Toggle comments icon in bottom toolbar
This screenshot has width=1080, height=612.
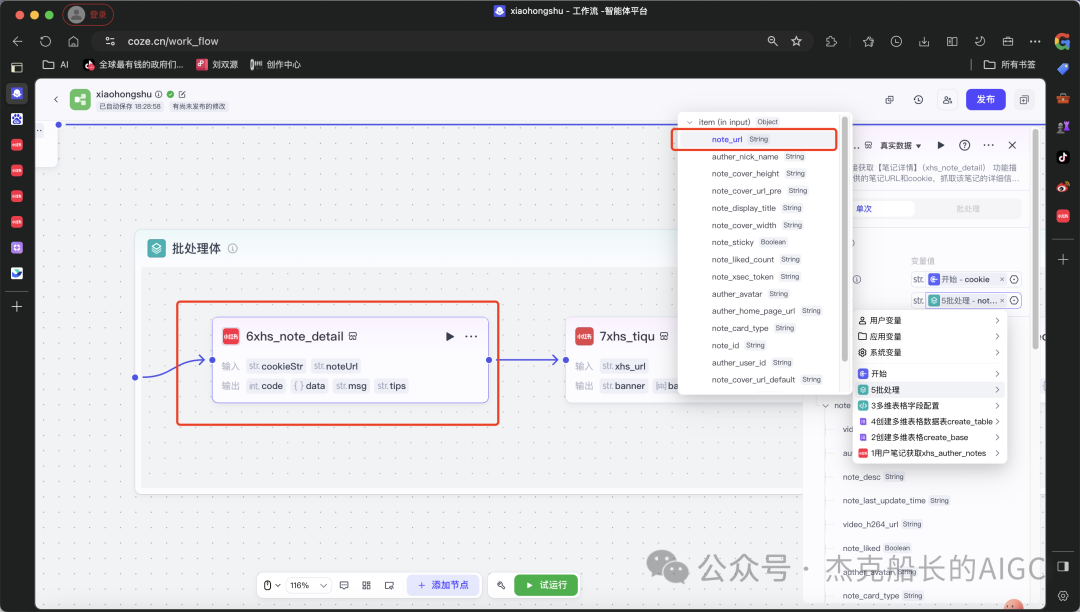[x=344, y=585]
